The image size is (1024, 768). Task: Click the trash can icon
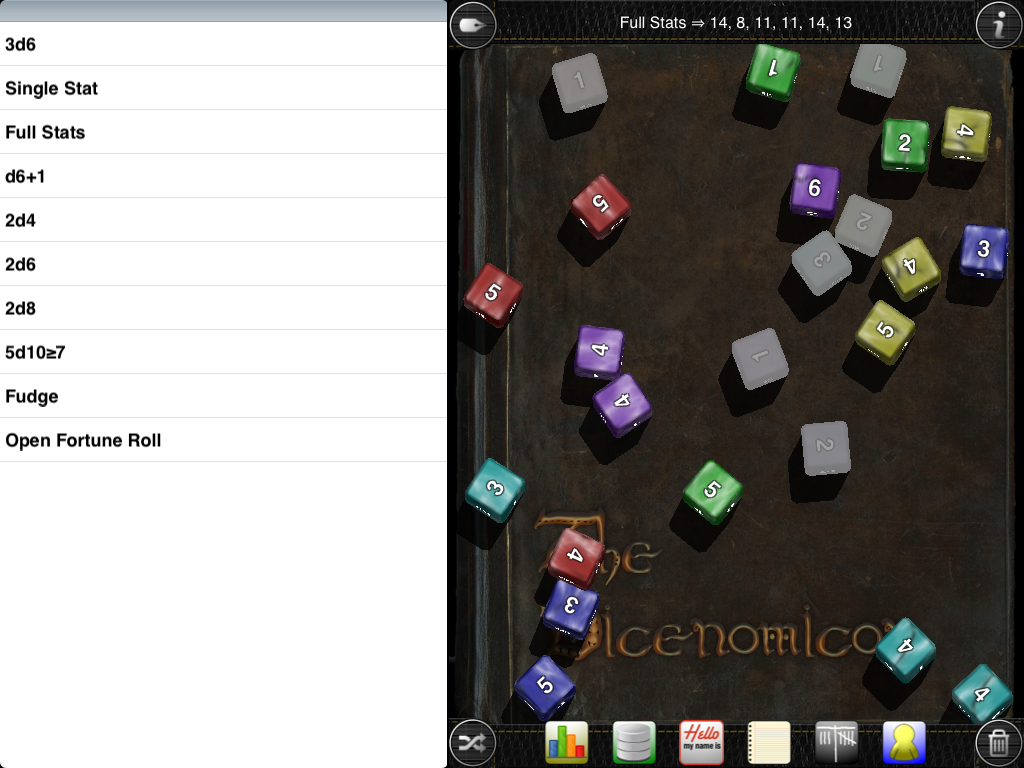point(998,743)
